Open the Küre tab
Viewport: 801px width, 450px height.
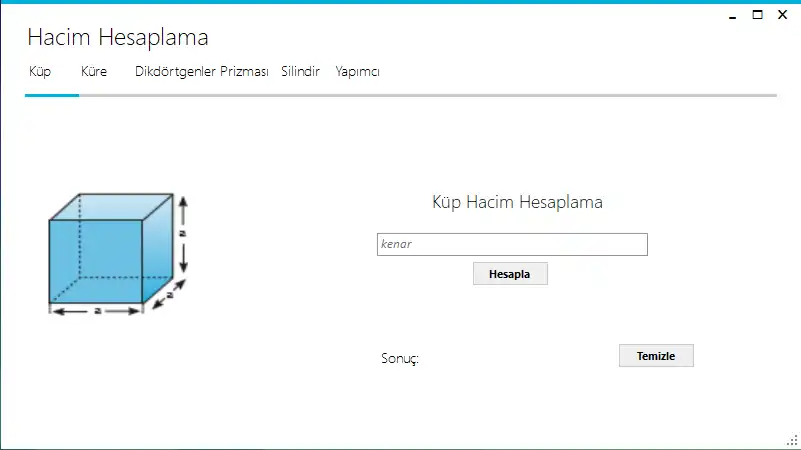point(94,72)
